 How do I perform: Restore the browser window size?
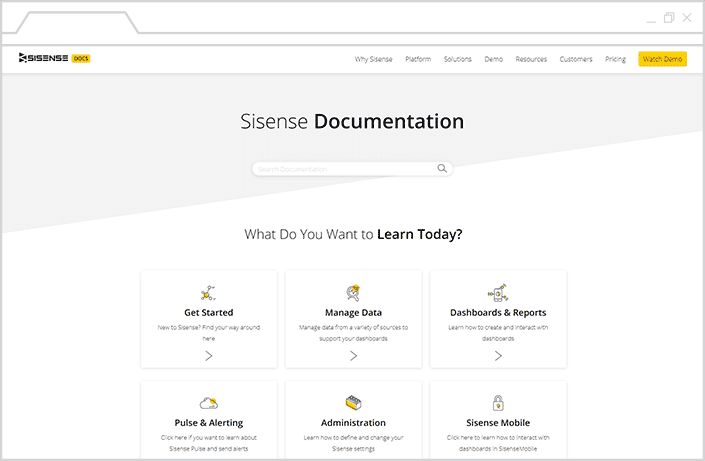pos(669,18)
